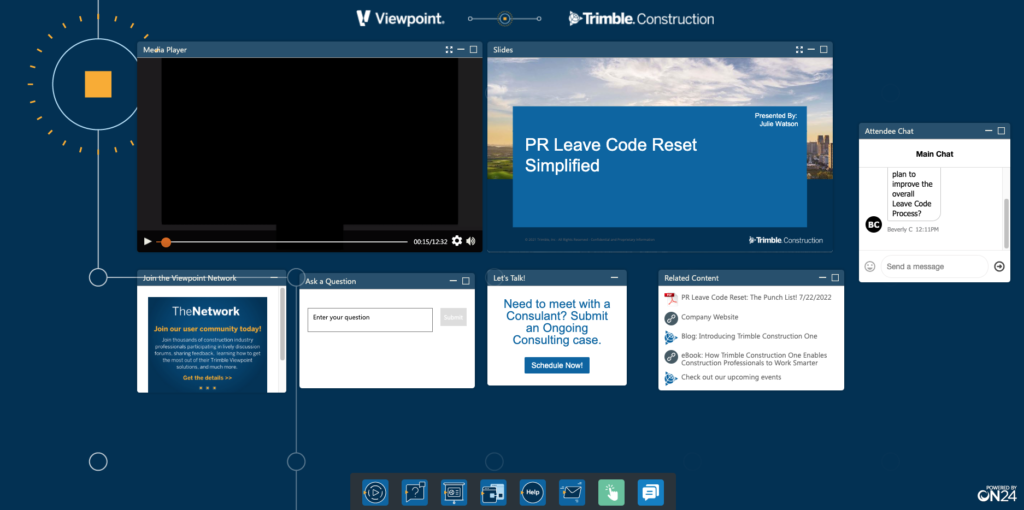
Task: Expand Slides panel to full screen
Action: [799, 50]
